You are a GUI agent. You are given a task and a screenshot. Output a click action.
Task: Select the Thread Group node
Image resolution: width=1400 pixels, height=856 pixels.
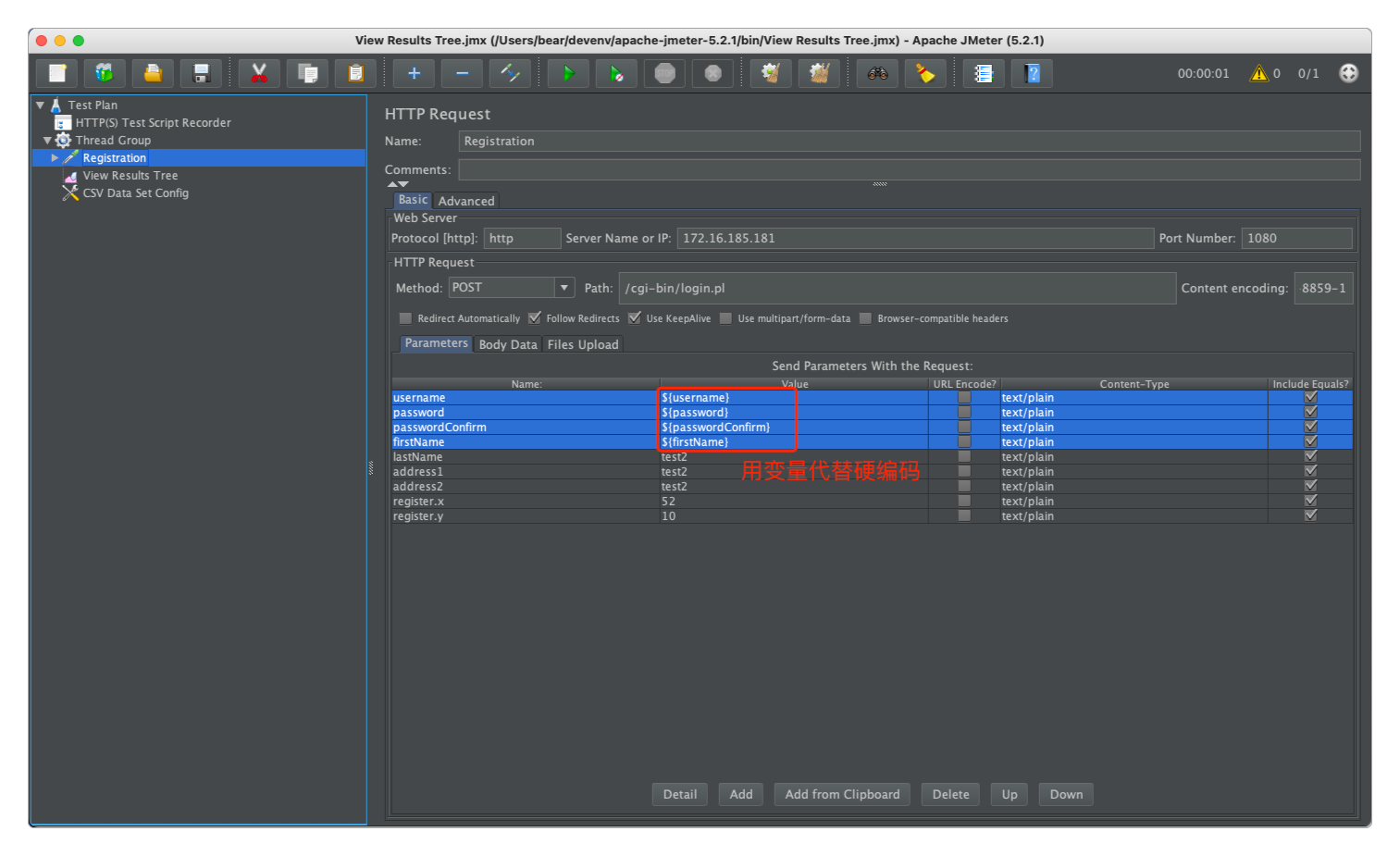[x=113, y=140]
